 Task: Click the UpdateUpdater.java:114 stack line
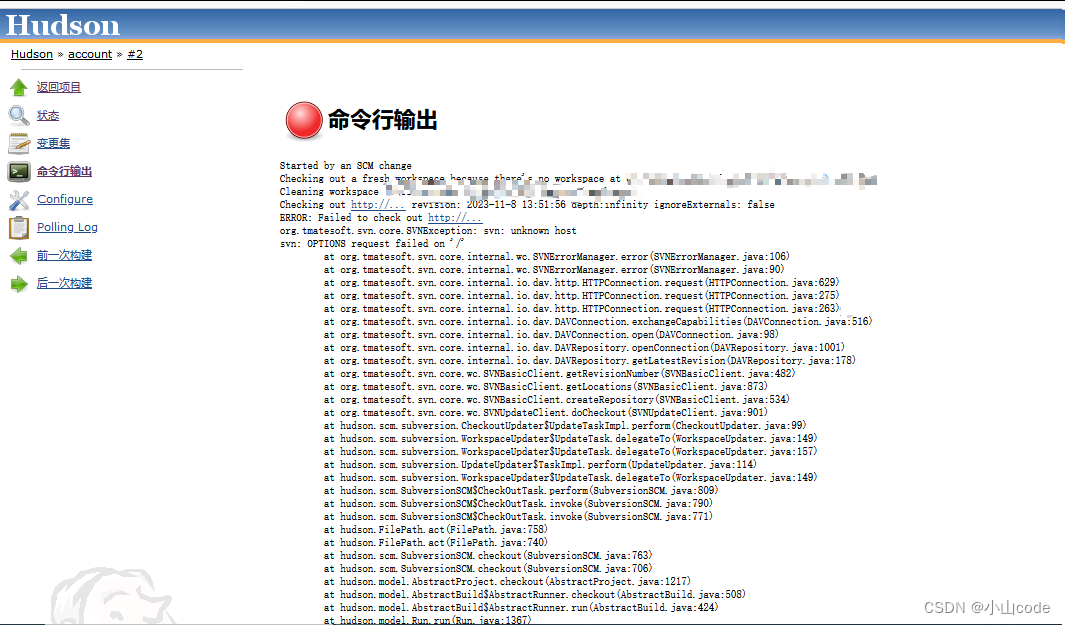point(540,465)
